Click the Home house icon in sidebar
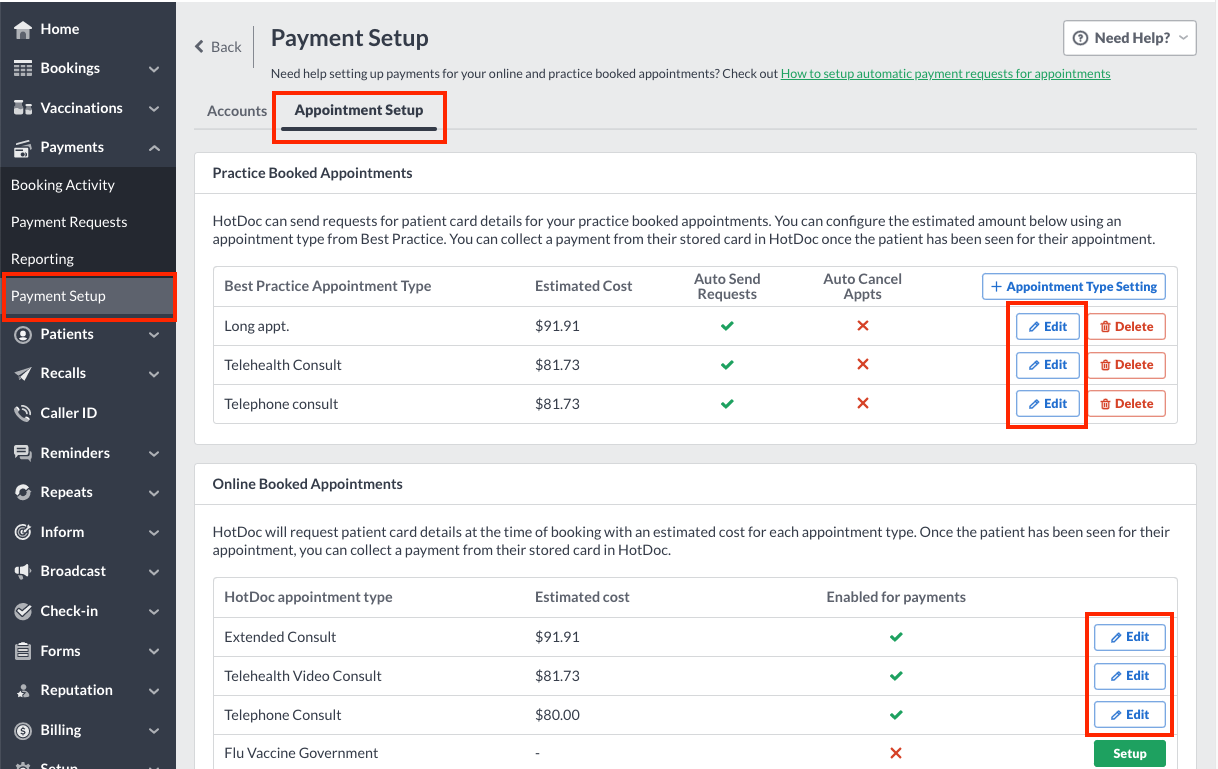1218x769 pixels. [23, 29]
